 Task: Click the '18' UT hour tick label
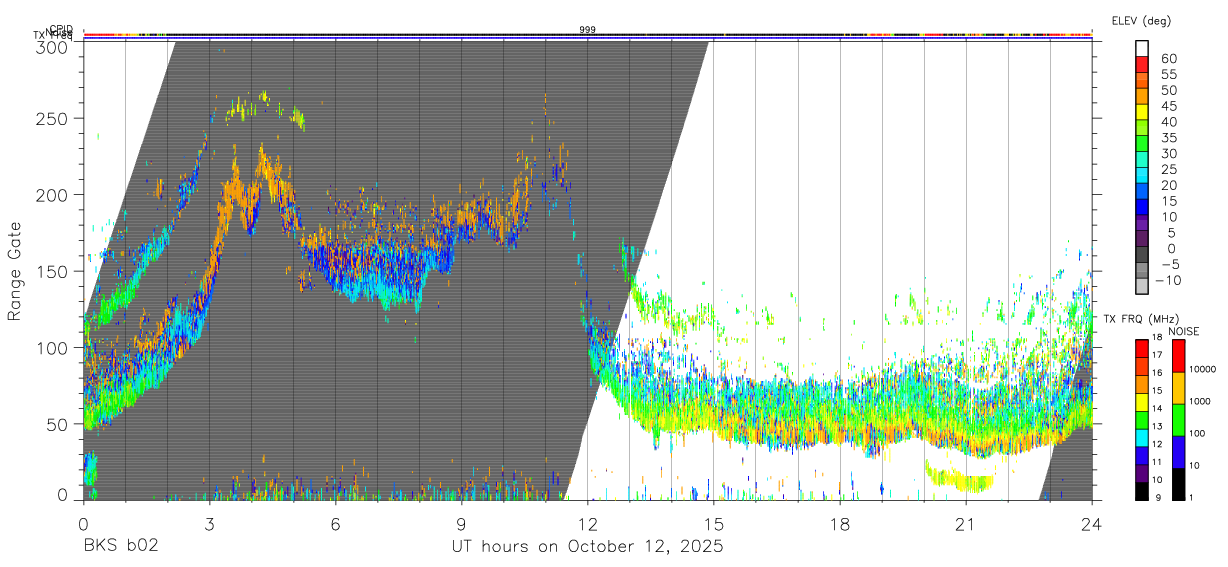point(839,523)
